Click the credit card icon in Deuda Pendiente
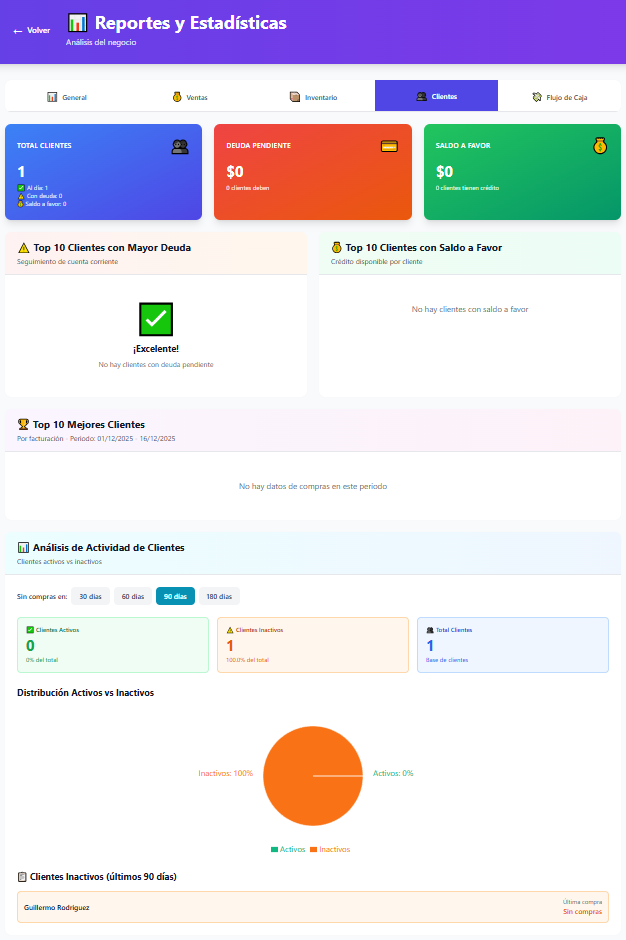626x940 pixels. 390,146
